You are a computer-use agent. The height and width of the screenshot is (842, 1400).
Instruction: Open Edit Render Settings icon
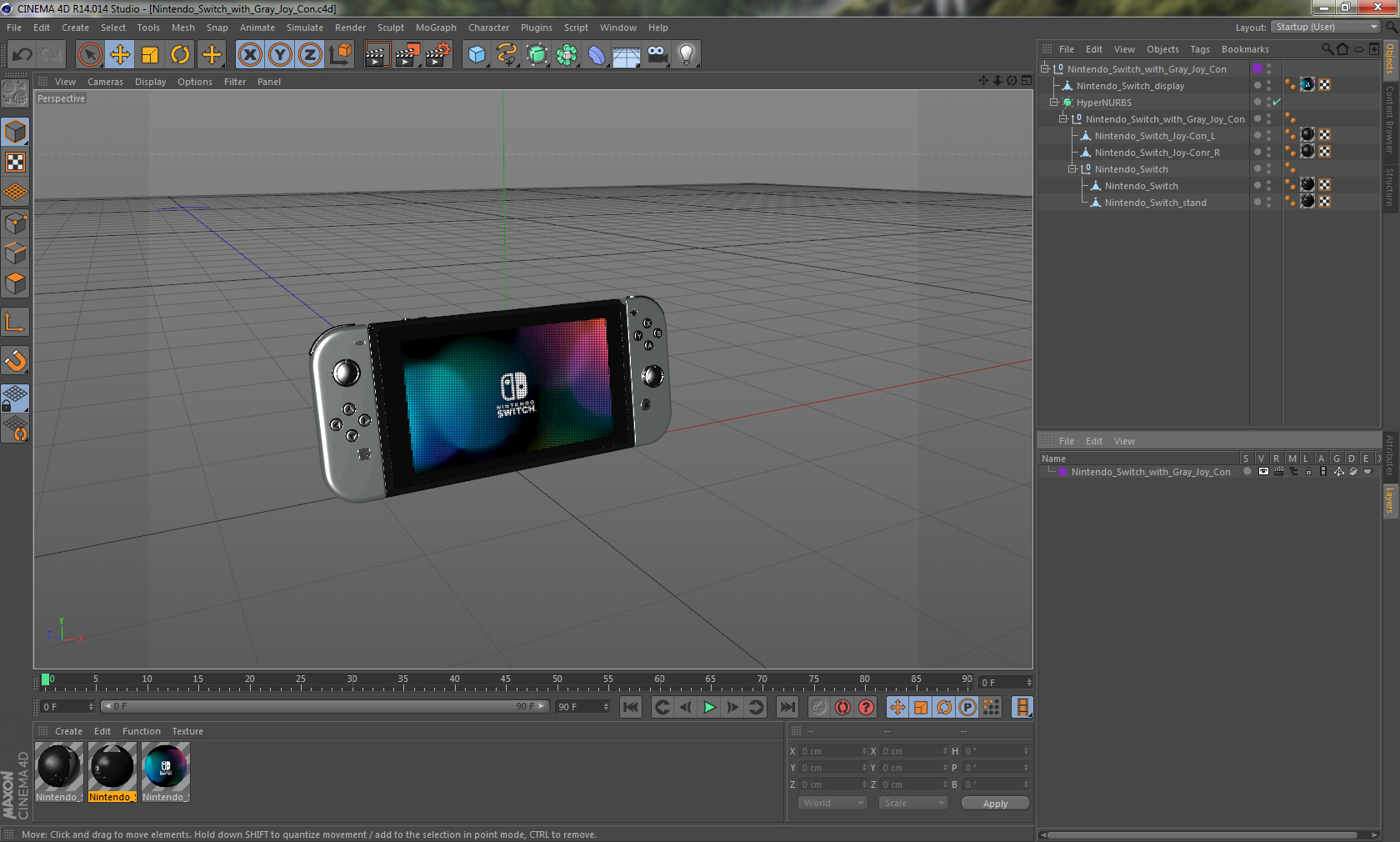(x=437, y=55)
